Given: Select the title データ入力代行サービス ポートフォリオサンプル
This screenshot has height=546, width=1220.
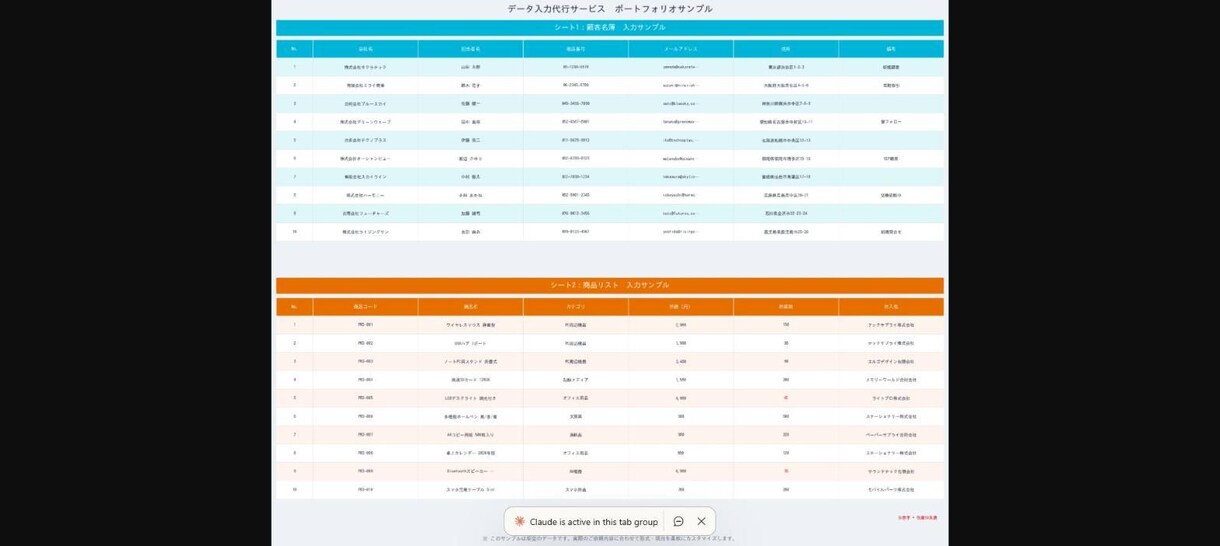Looking at the screenshot, I should coord(610,9).
